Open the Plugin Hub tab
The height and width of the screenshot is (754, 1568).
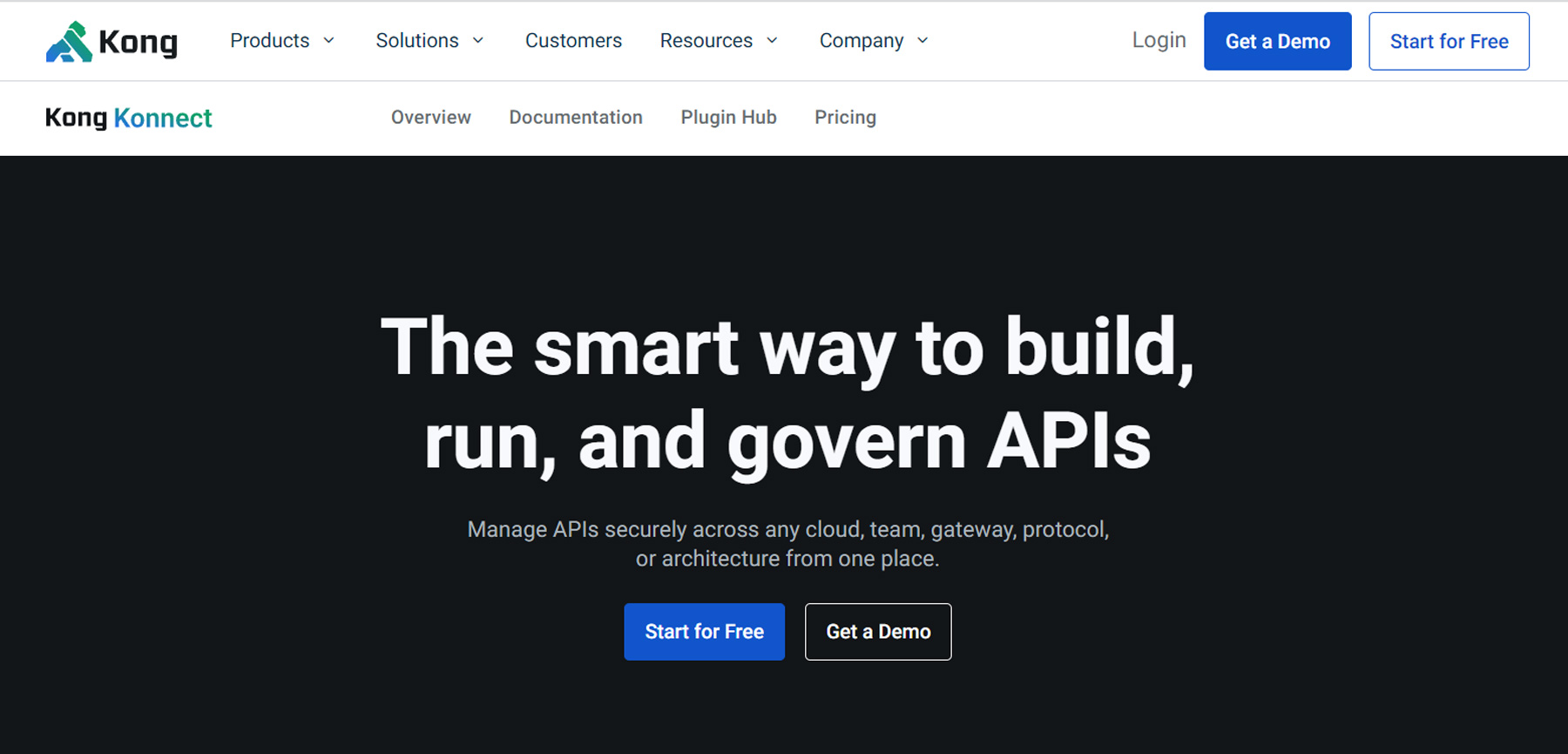point(728,117)
